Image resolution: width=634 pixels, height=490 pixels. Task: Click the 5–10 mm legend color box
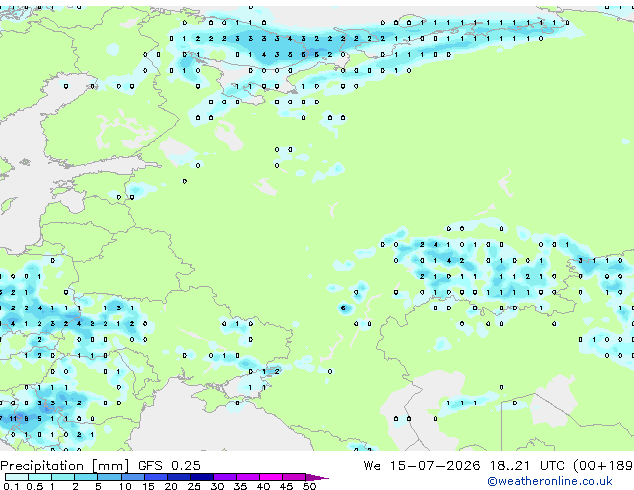click(110, 477)
